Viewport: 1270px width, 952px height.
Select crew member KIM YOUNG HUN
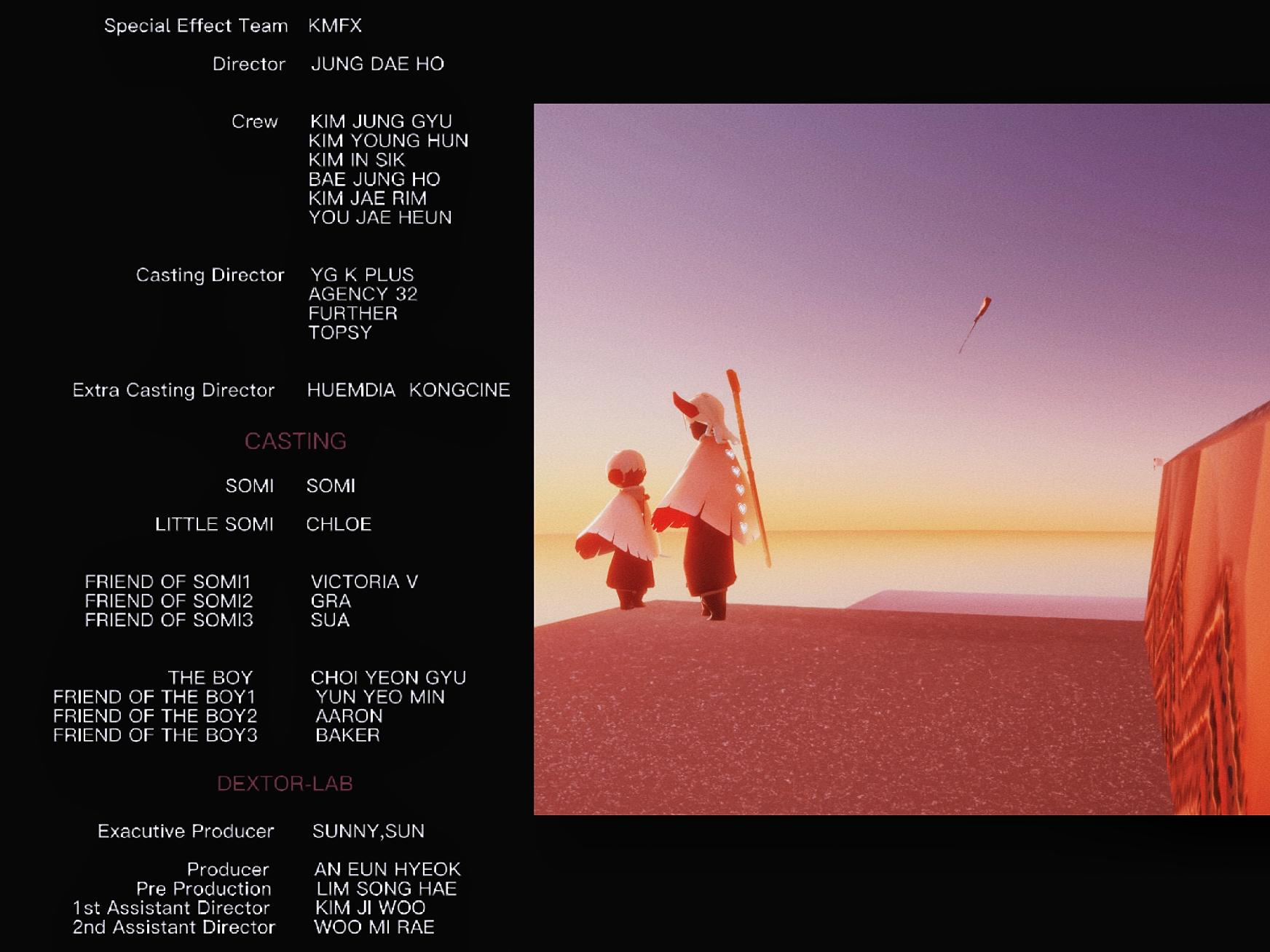[x=388, y=140]
